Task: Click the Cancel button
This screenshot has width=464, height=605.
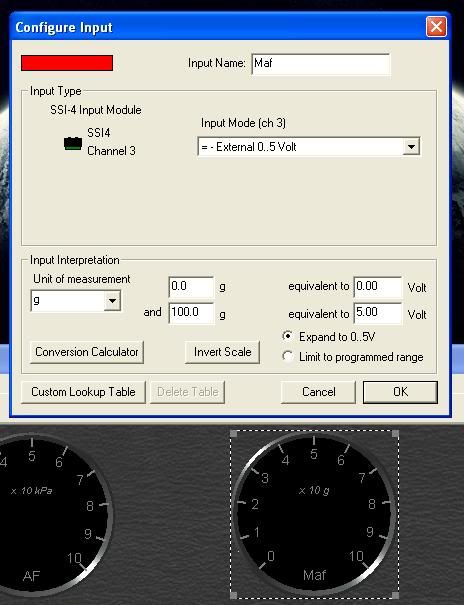Action: (x=318, y=392)
